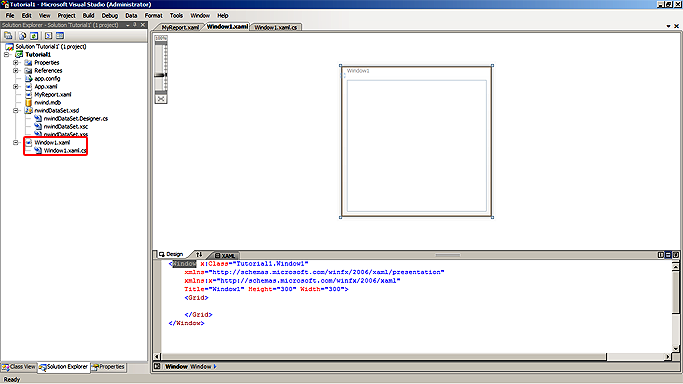This screenshot has width=683, height=384.
Task: Click the Fit to window zoom button
Action: [x=161, y=99]
